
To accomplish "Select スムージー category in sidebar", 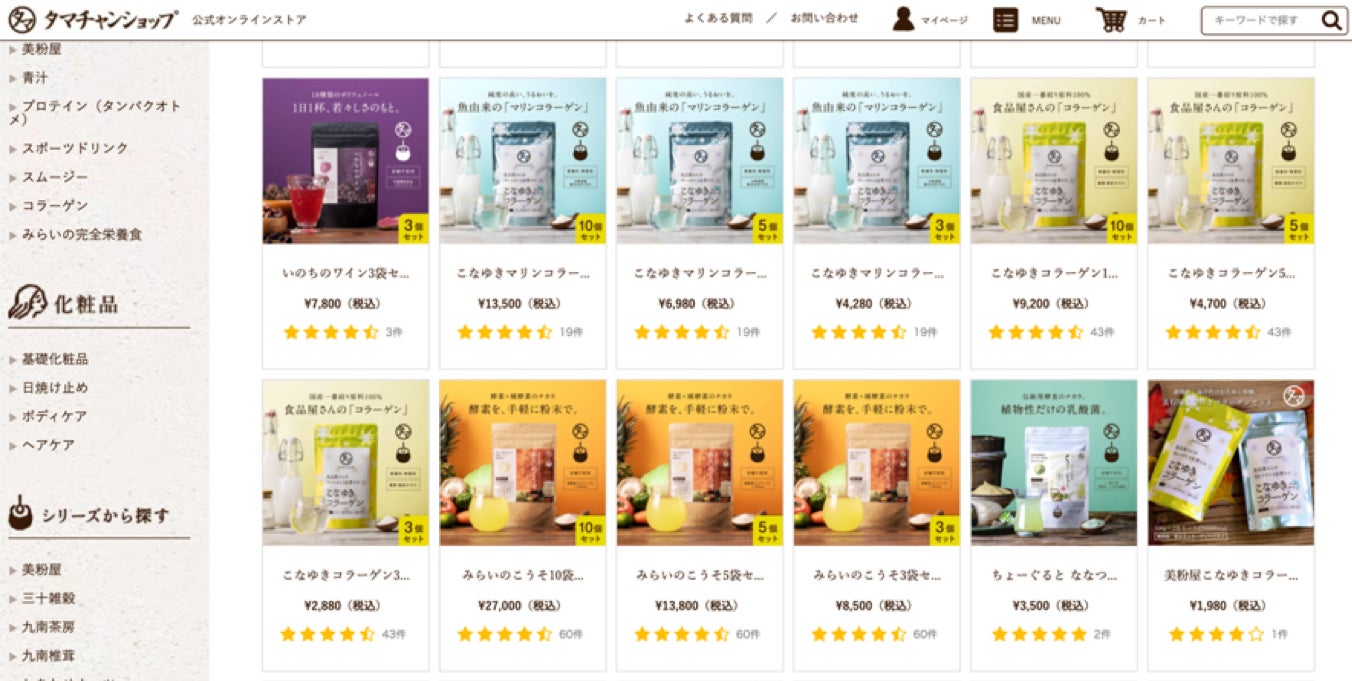I will tap(55, 177).
